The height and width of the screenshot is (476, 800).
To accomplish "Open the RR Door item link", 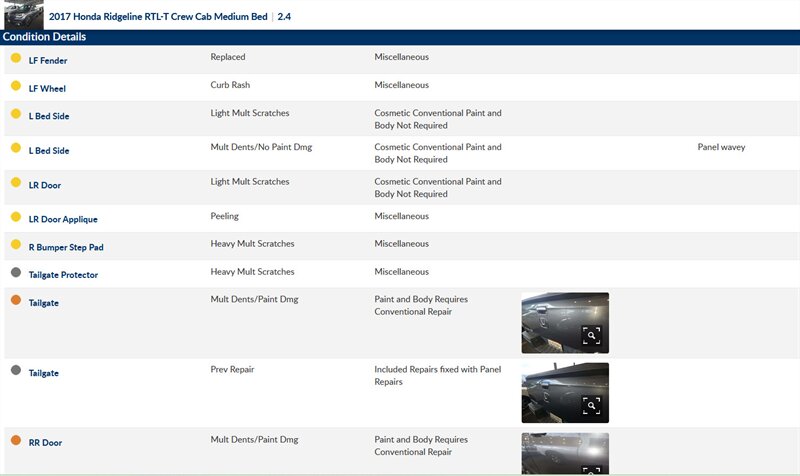I will pos(46,442).
